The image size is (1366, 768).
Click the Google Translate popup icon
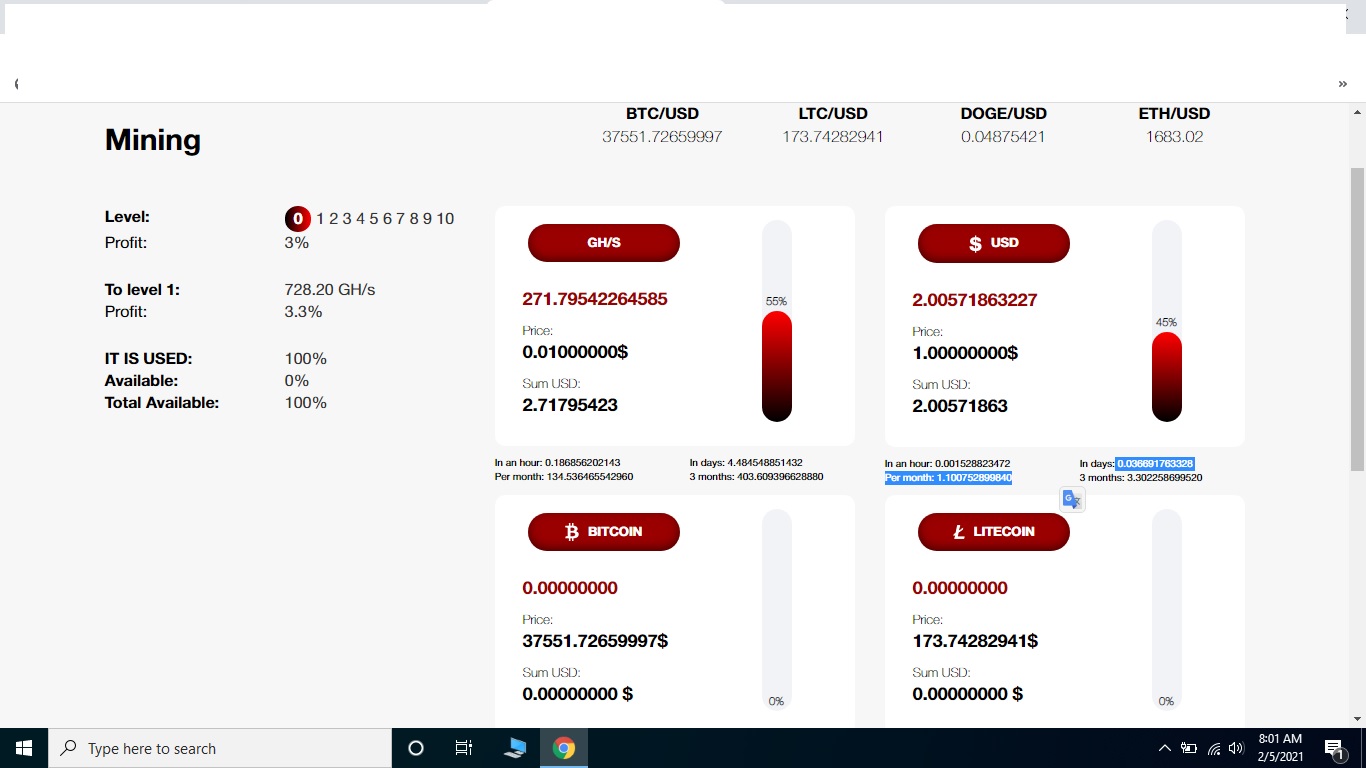click(x=1072, y=500)
